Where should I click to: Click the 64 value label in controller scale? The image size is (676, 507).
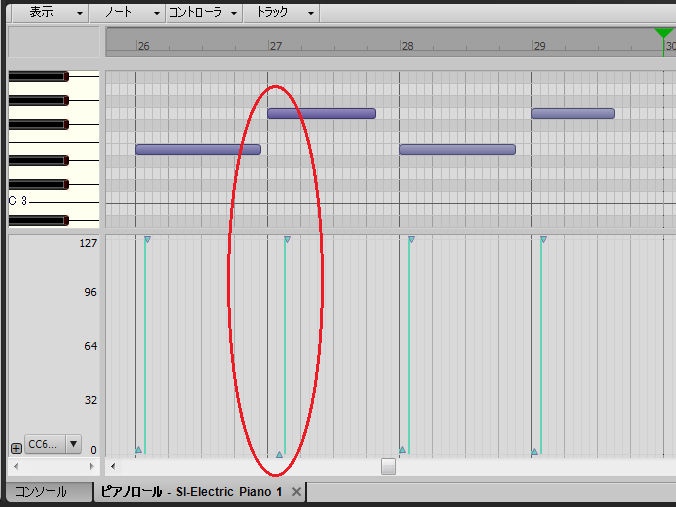click(91, 346)
